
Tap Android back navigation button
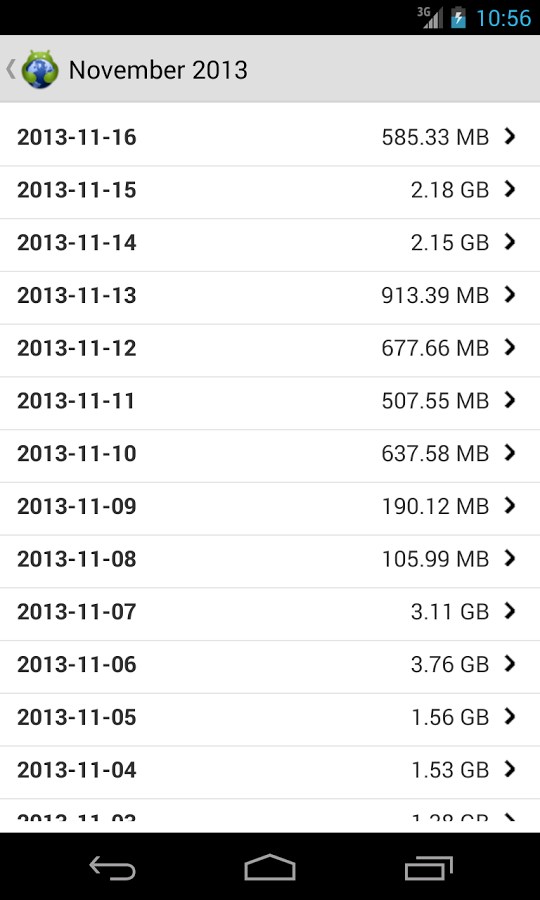112,867
